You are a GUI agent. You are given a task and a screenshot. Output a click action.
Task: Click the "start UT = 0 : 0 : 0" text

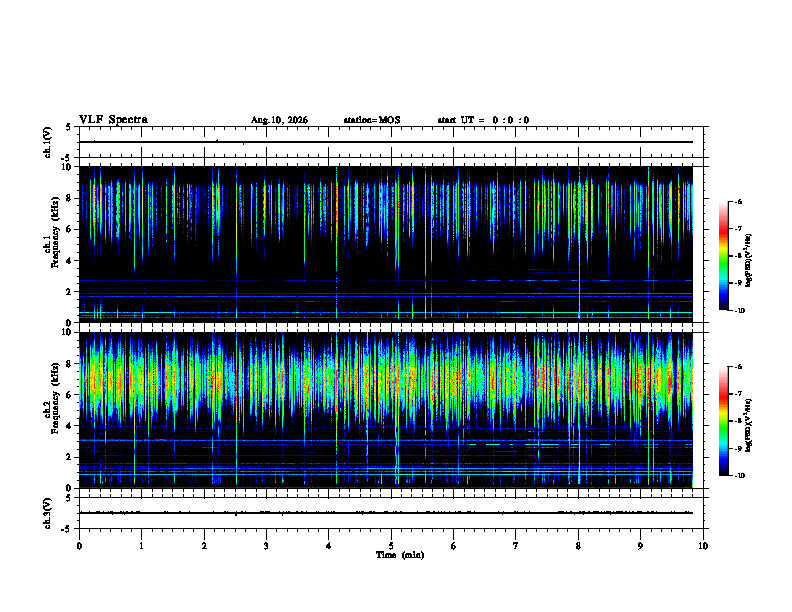click(483, 120)
